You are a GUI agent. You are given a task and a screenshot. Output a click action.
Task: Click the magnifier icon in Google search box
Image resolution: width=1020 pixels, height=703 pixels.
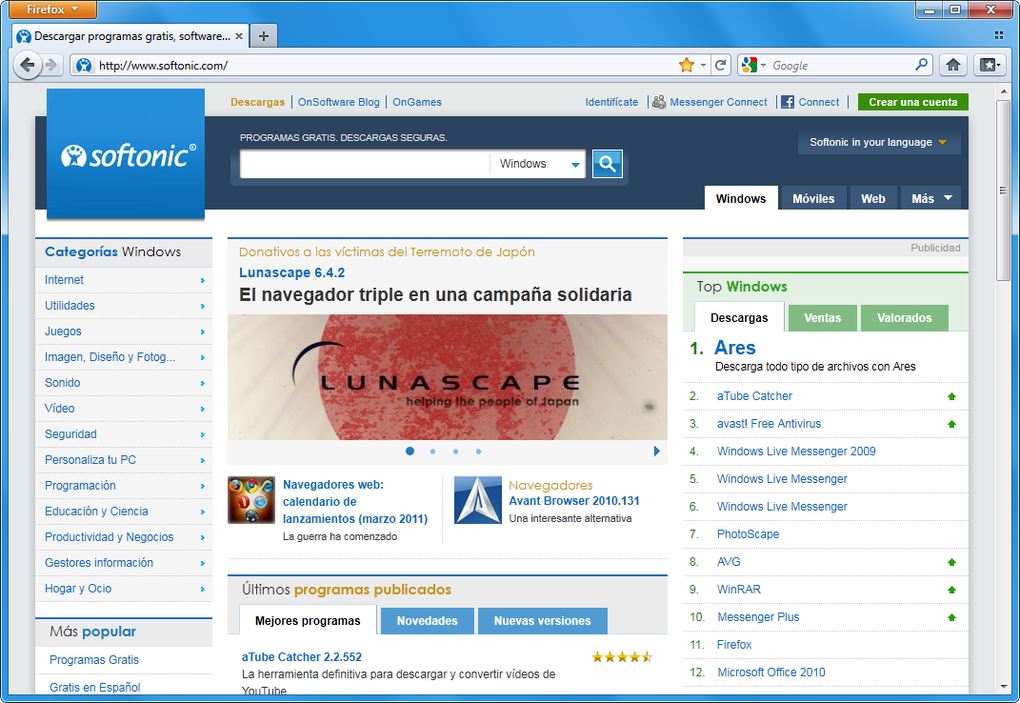(x=921, y=65)
